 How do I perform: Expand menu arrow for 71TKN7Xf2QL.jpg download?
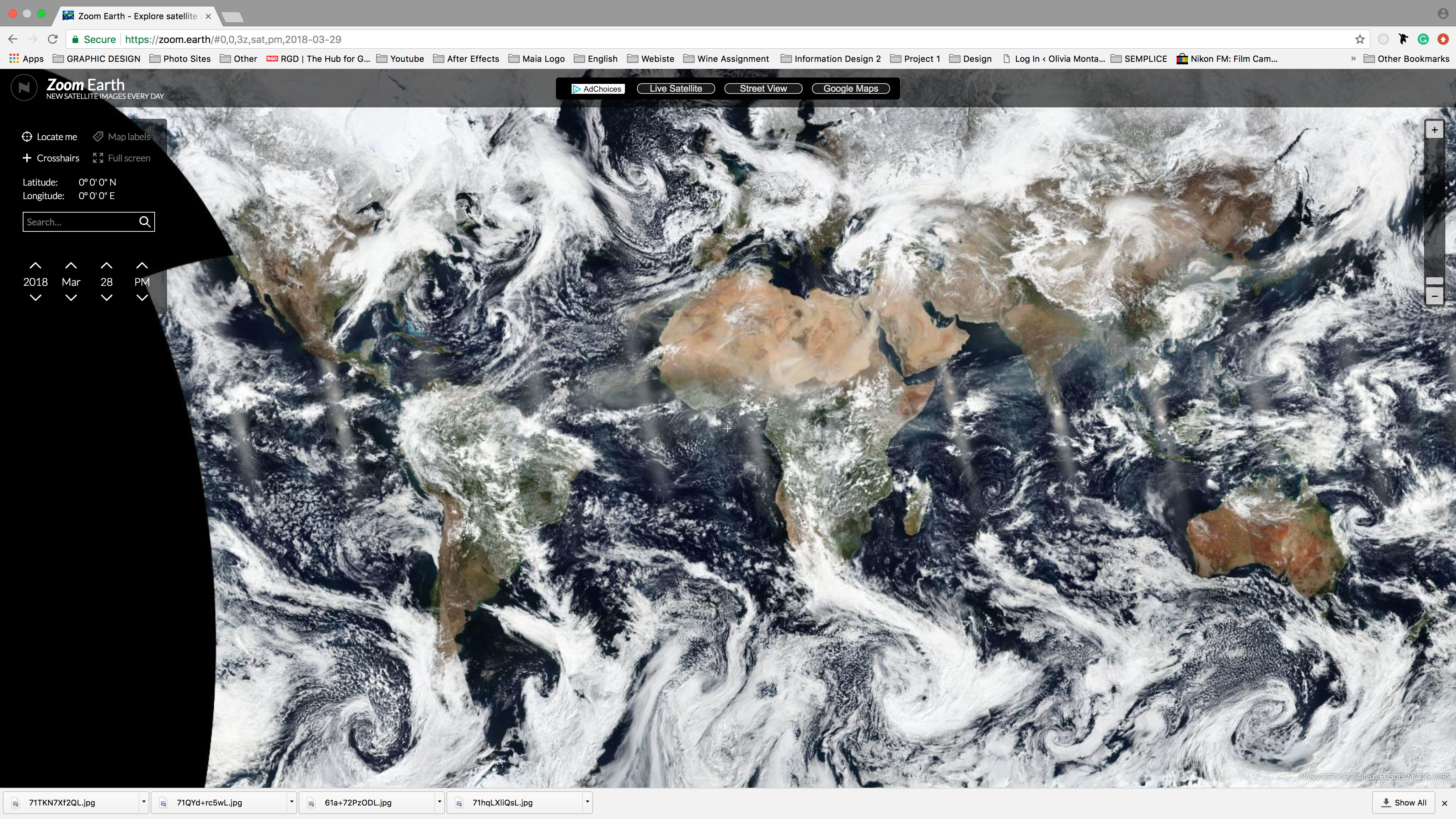pyautogui.click(x=144, y=802)
